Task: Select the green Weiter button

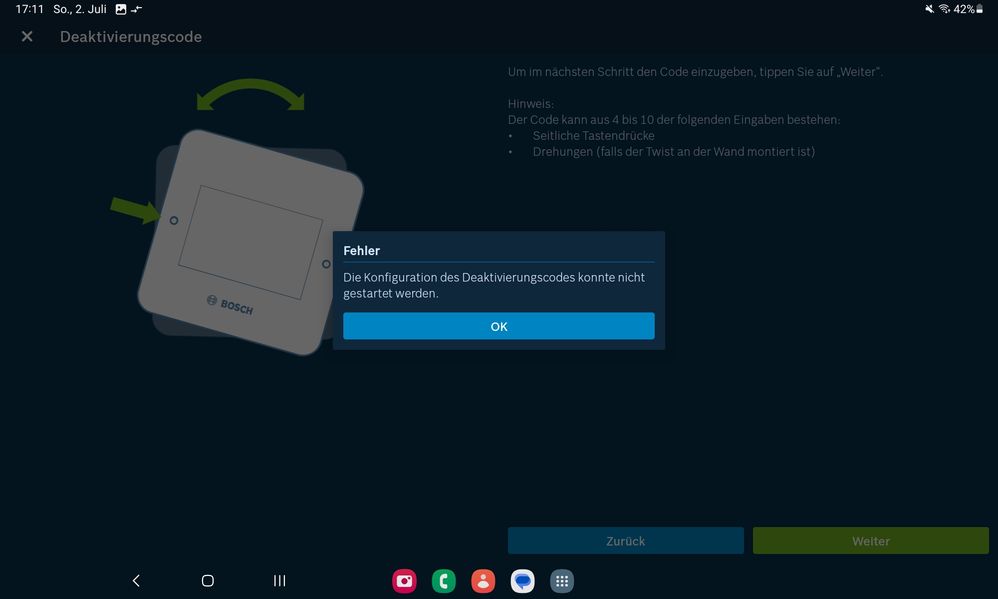Action: pyautogui.click(x=870, y=540)
